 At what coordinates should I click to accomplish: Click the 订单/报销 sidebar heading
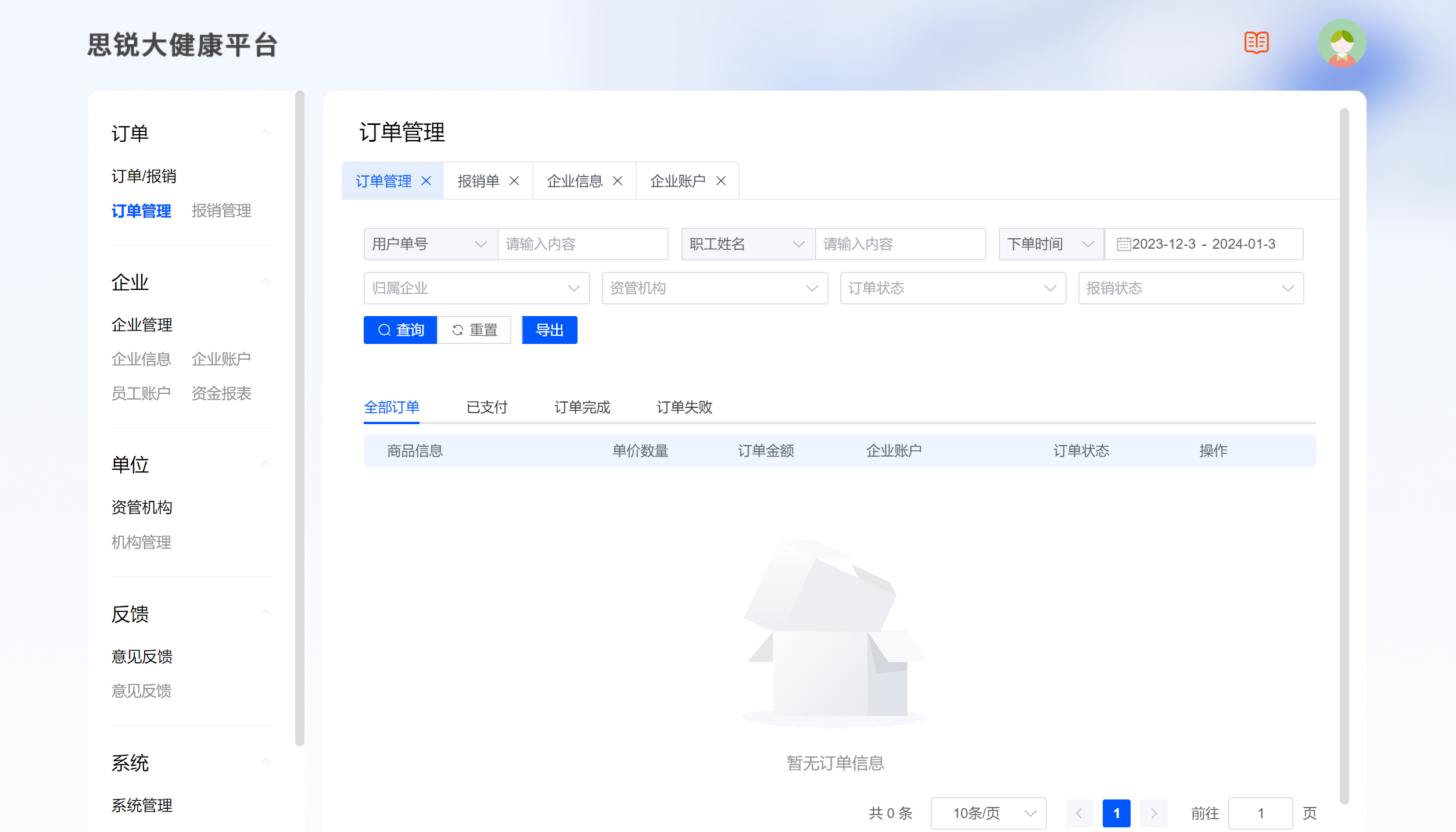(144, 176)
